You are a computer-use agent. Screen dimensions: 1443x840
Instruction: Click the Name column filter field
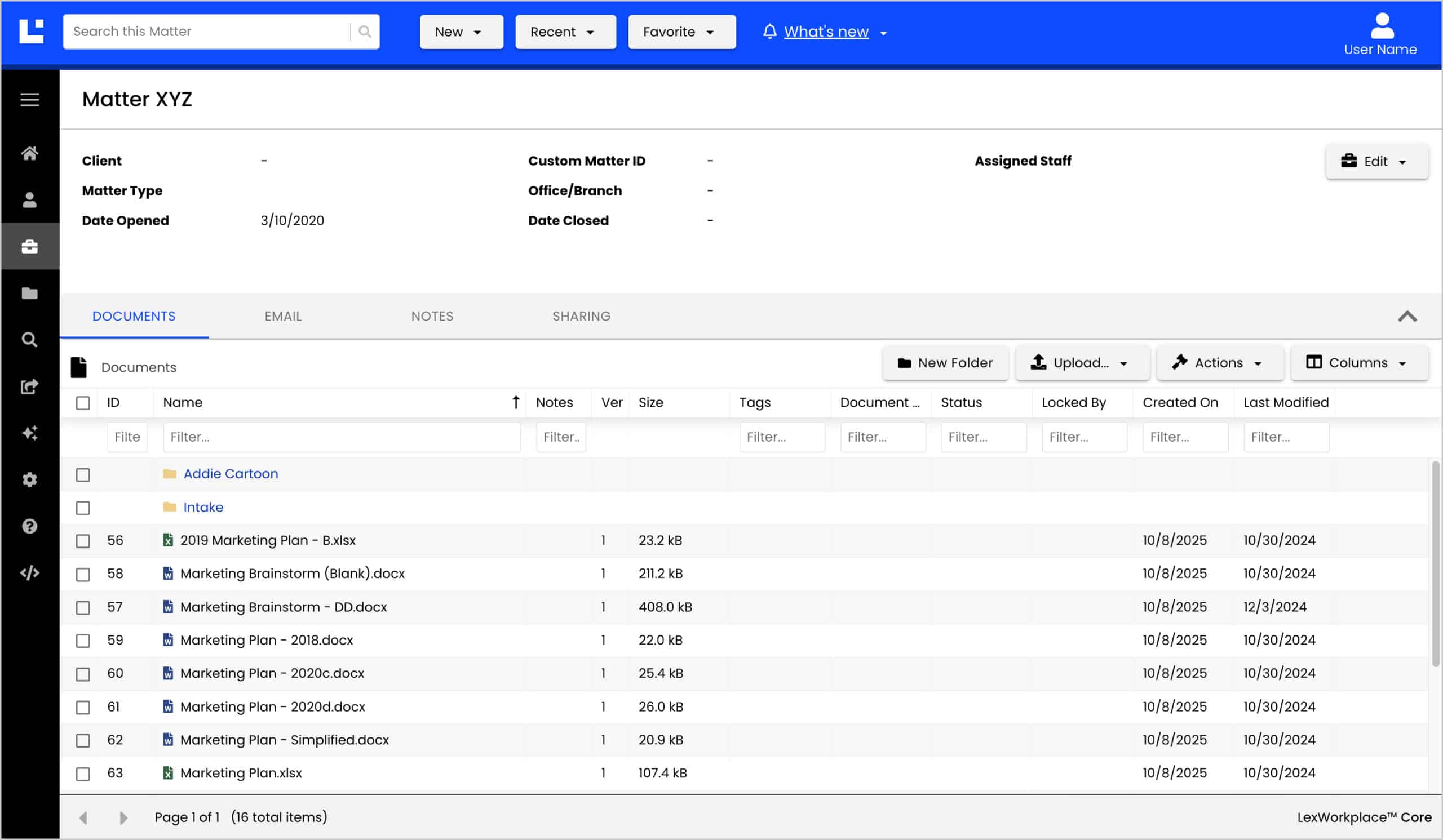342,437
